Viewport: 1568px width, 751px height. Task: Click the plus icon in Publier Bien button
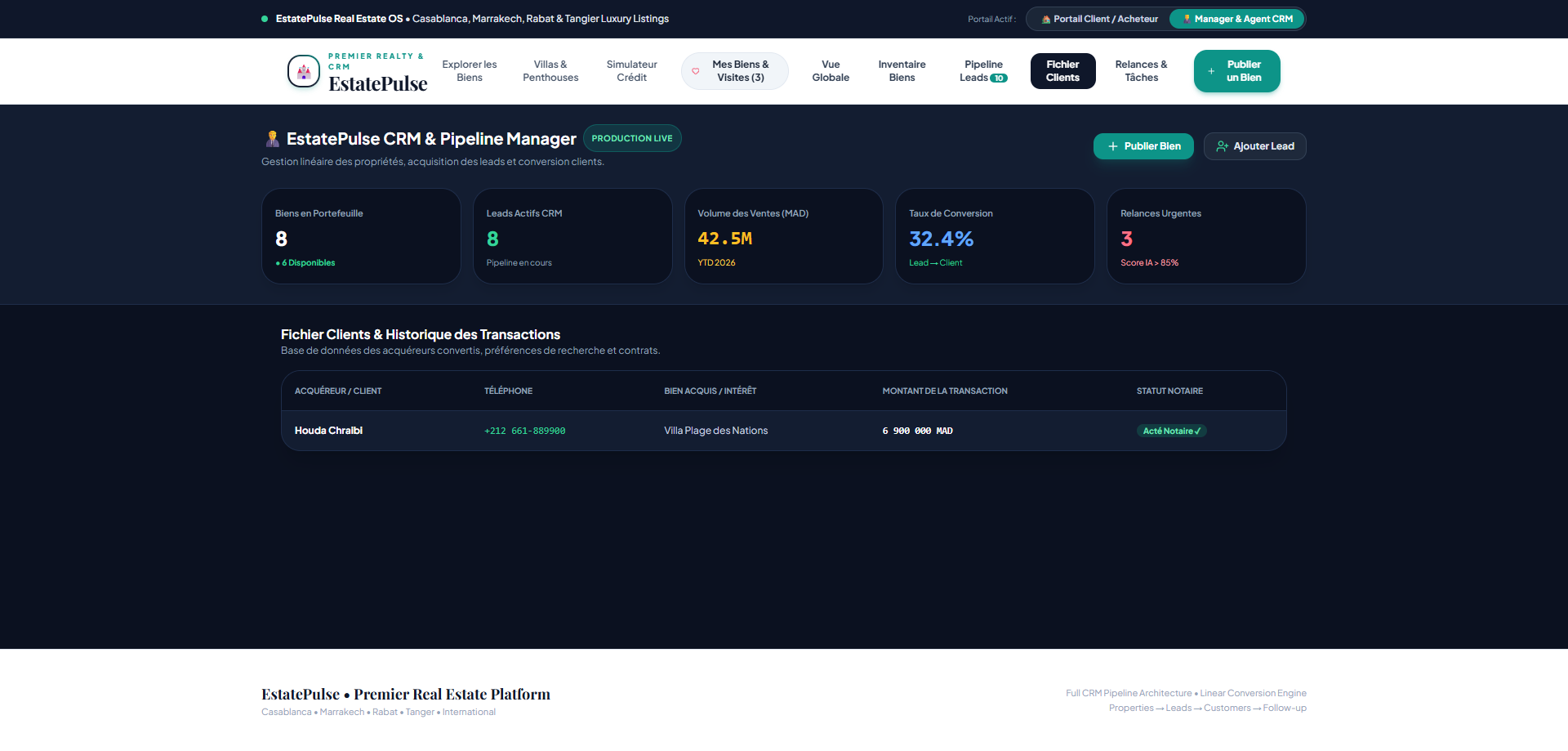pos(1112,146)
